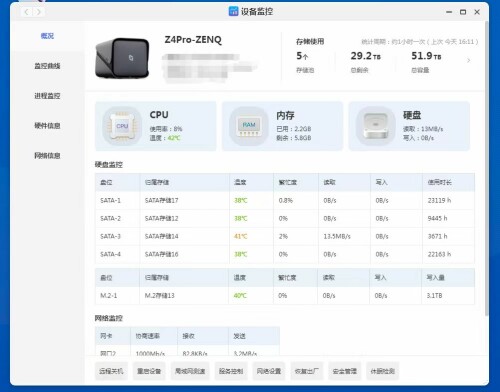Click SATA存储17 storage cell

[x=162, y=201]
